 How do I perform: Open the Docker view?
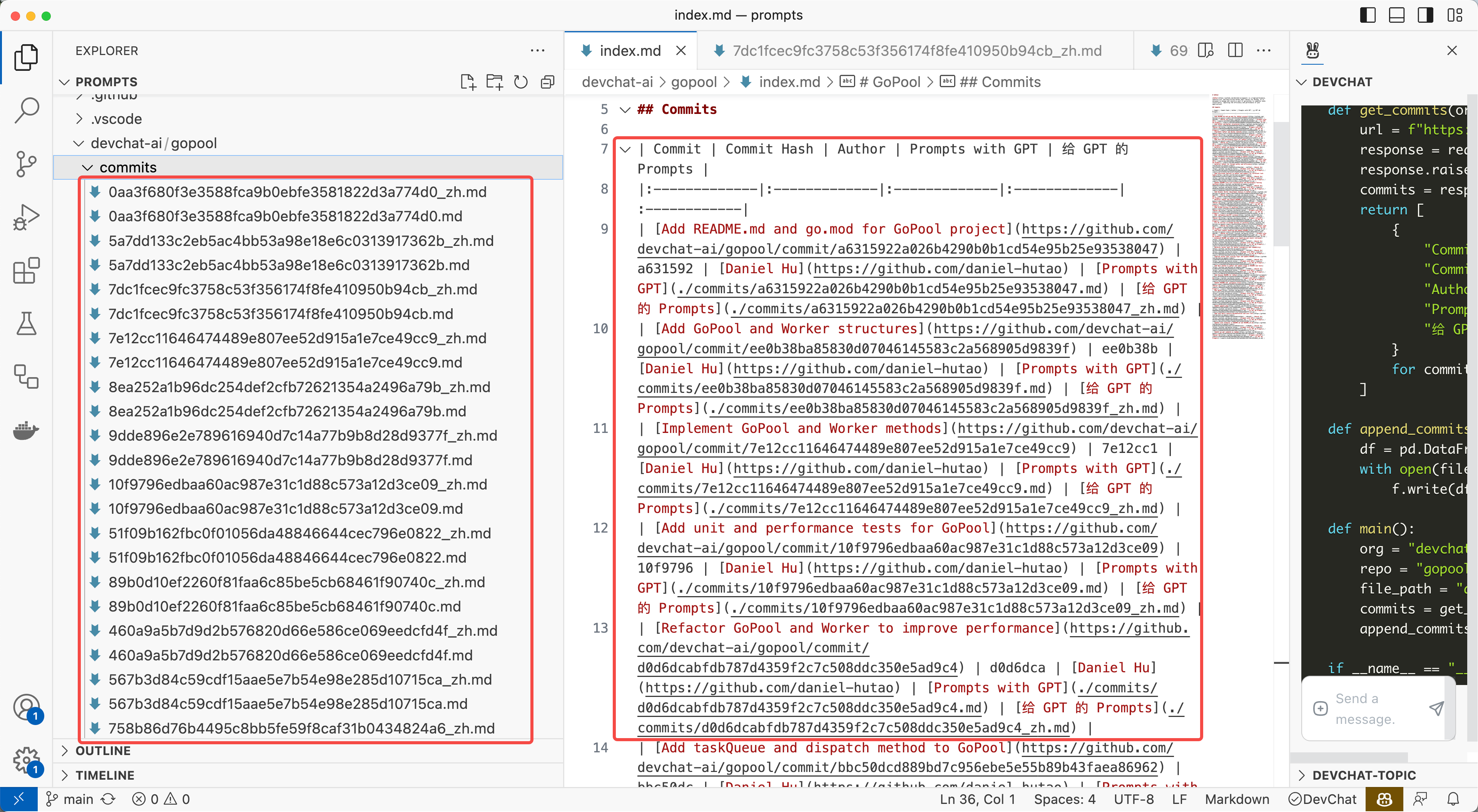pyautogui.click(x=27, y=430)
